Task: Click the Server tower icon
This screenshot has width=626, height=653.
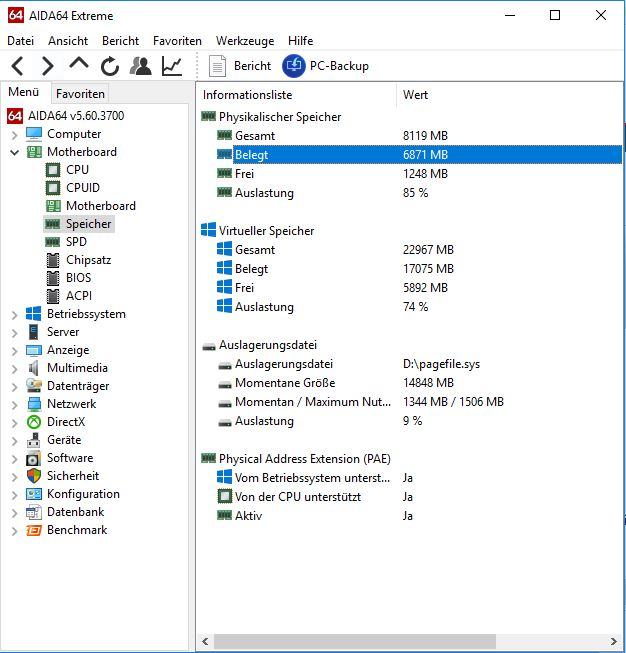Action: [34, 332]
